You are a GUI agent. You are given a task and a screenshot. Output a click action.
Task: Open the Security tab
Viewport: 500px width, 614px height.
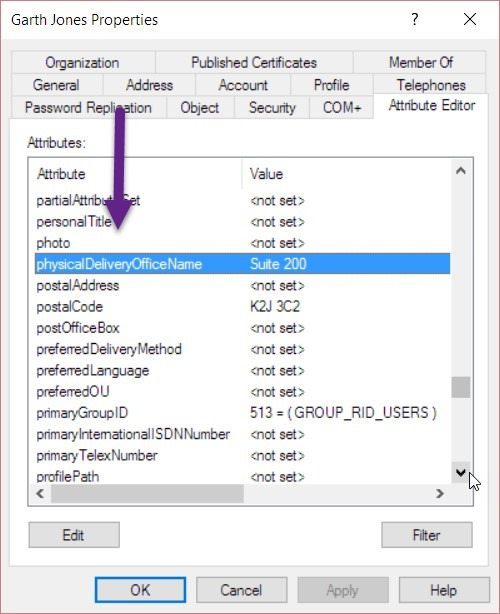coord(272,108)
